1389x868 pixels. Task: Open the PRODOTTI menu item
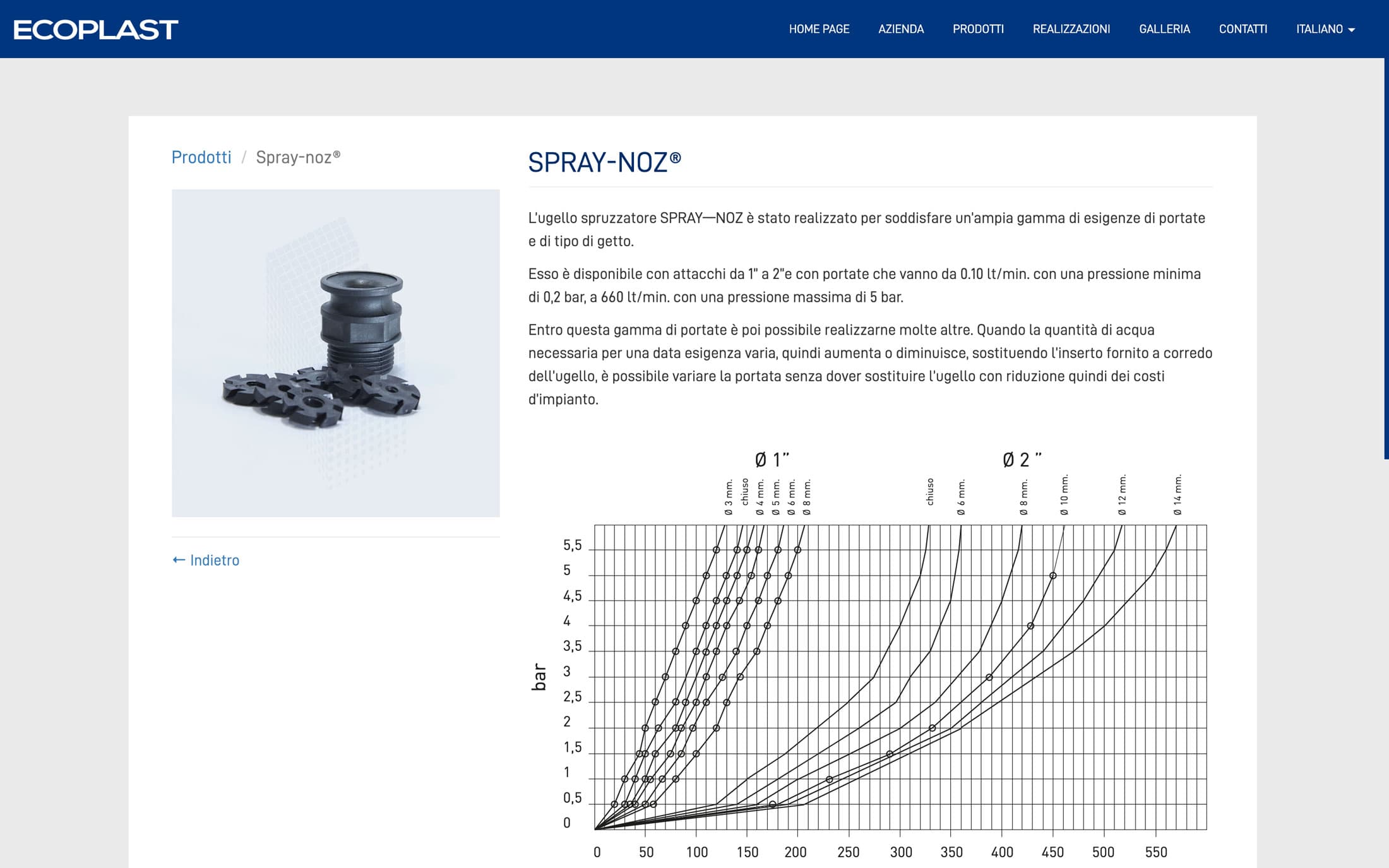[x=978, y=29]
